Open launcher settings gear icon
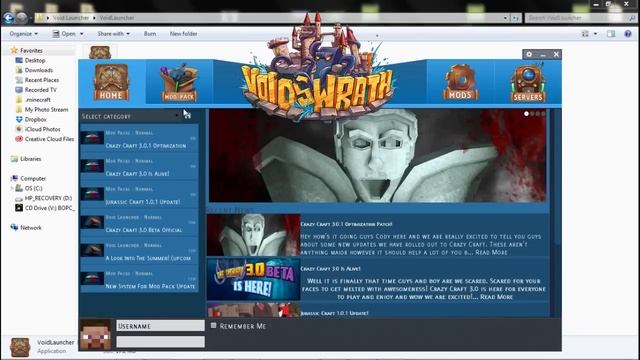Image resolution: width=640 pixels, height=360 pixels. tap(529, 54)
